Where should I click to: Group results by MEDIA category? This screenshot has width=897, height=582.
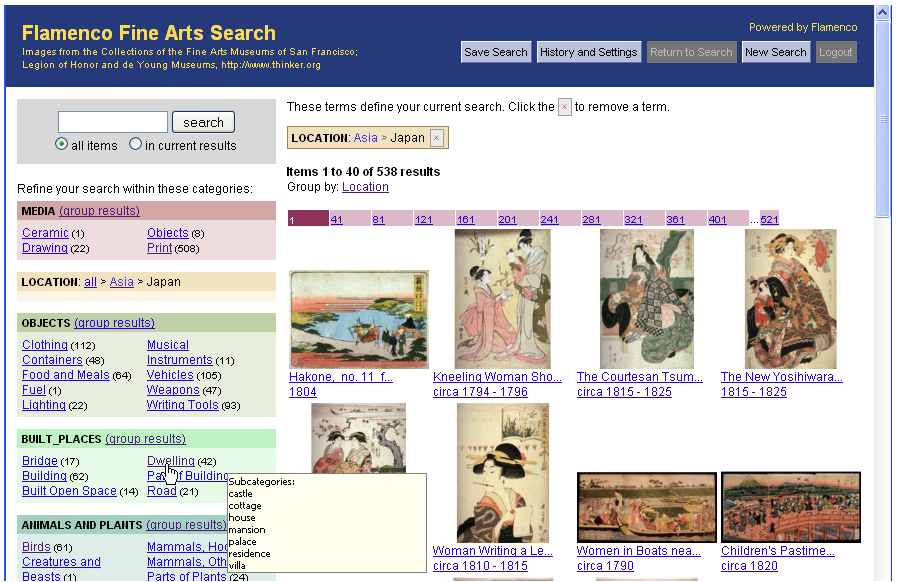[x=100, y=211]
